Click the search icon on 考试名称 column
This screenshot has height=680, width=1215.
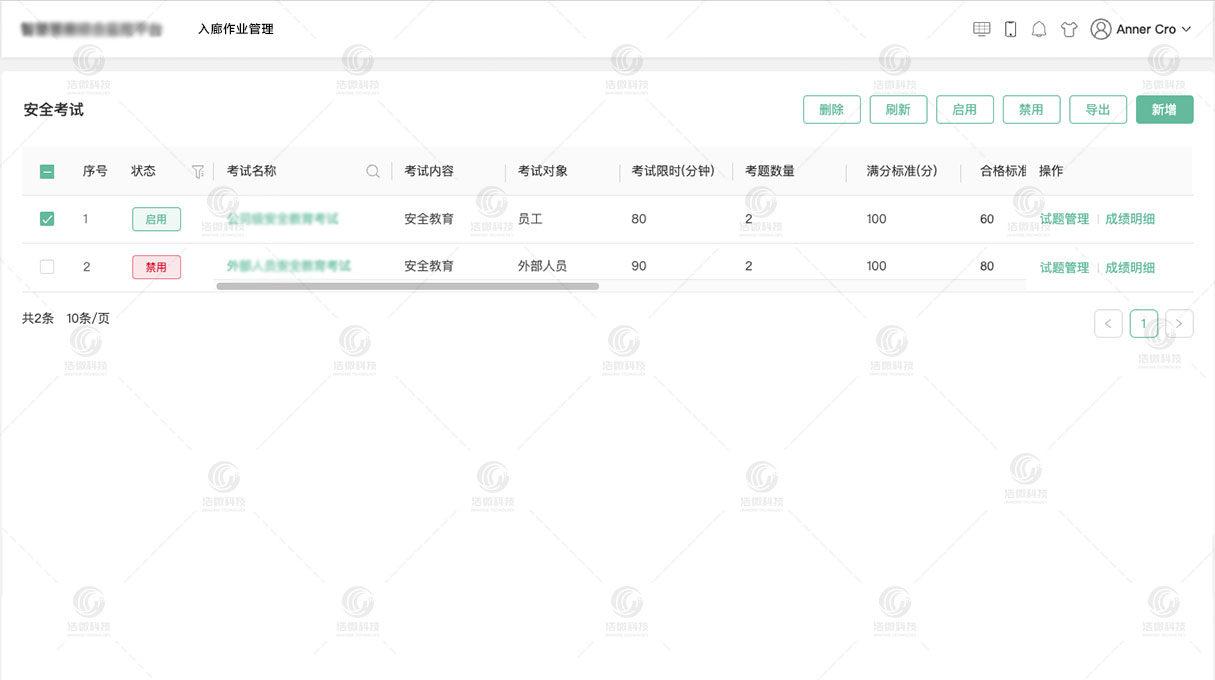372,171
